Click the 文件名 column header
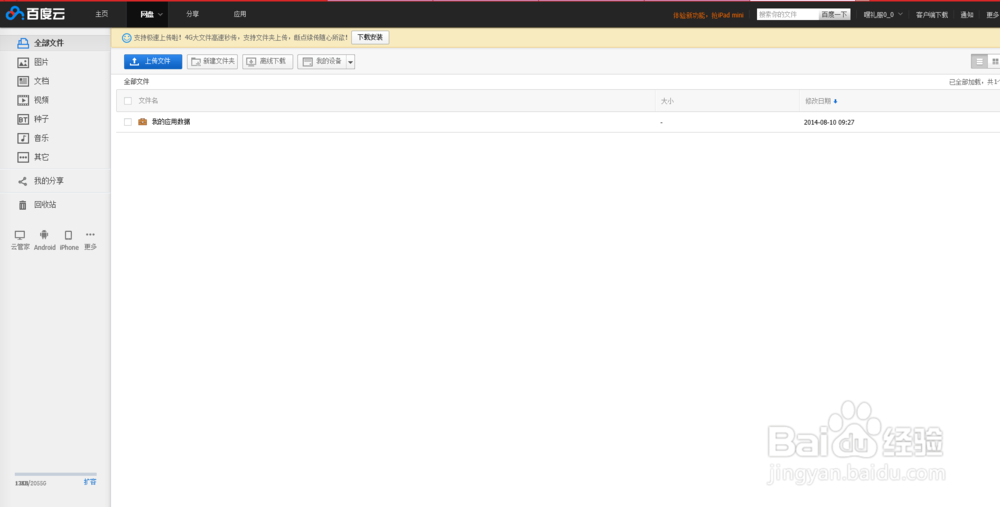 pos(148,101)
